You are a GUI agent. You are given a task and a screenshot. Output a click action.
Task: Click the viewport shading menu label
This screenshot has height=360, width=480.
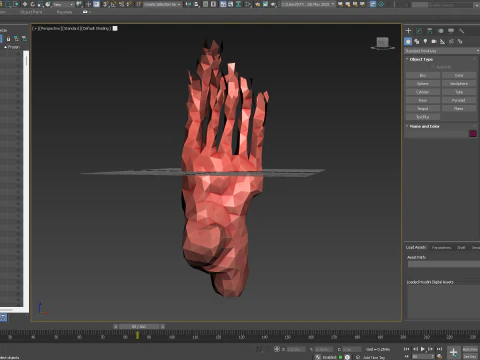click(96, 29)
